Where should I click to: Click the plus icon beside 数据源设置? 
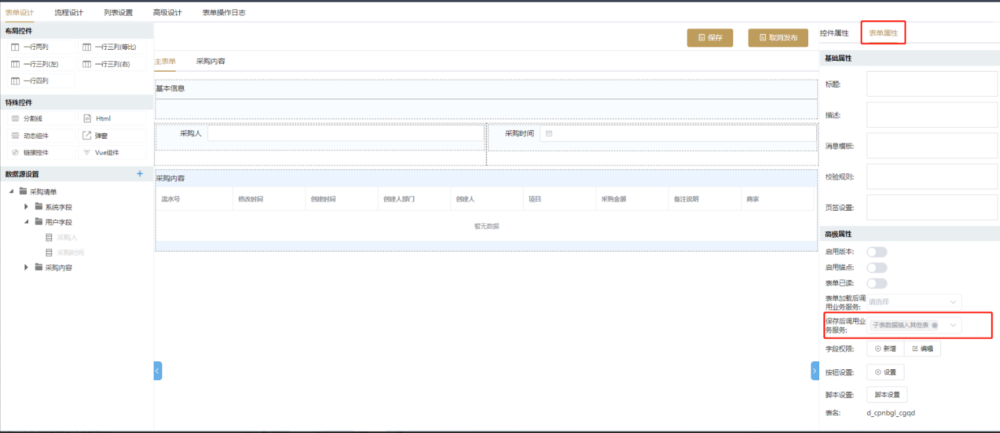click(x=140, y=174)
